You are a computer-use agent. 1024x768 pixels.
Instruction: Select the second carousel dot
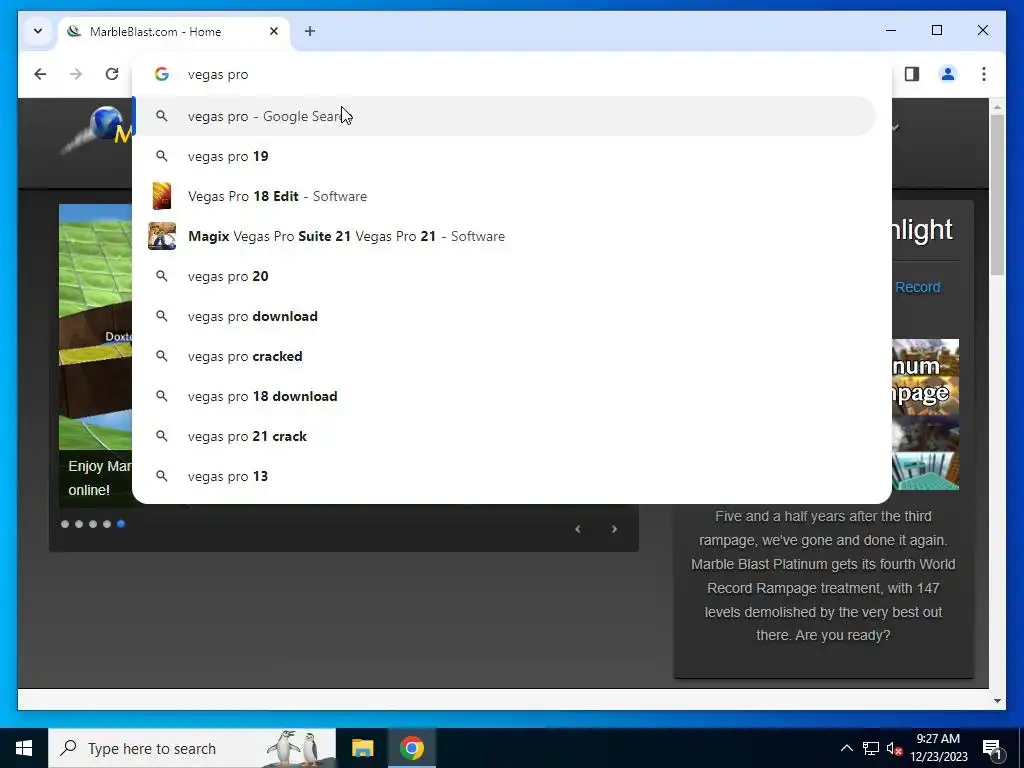[78, 524]
